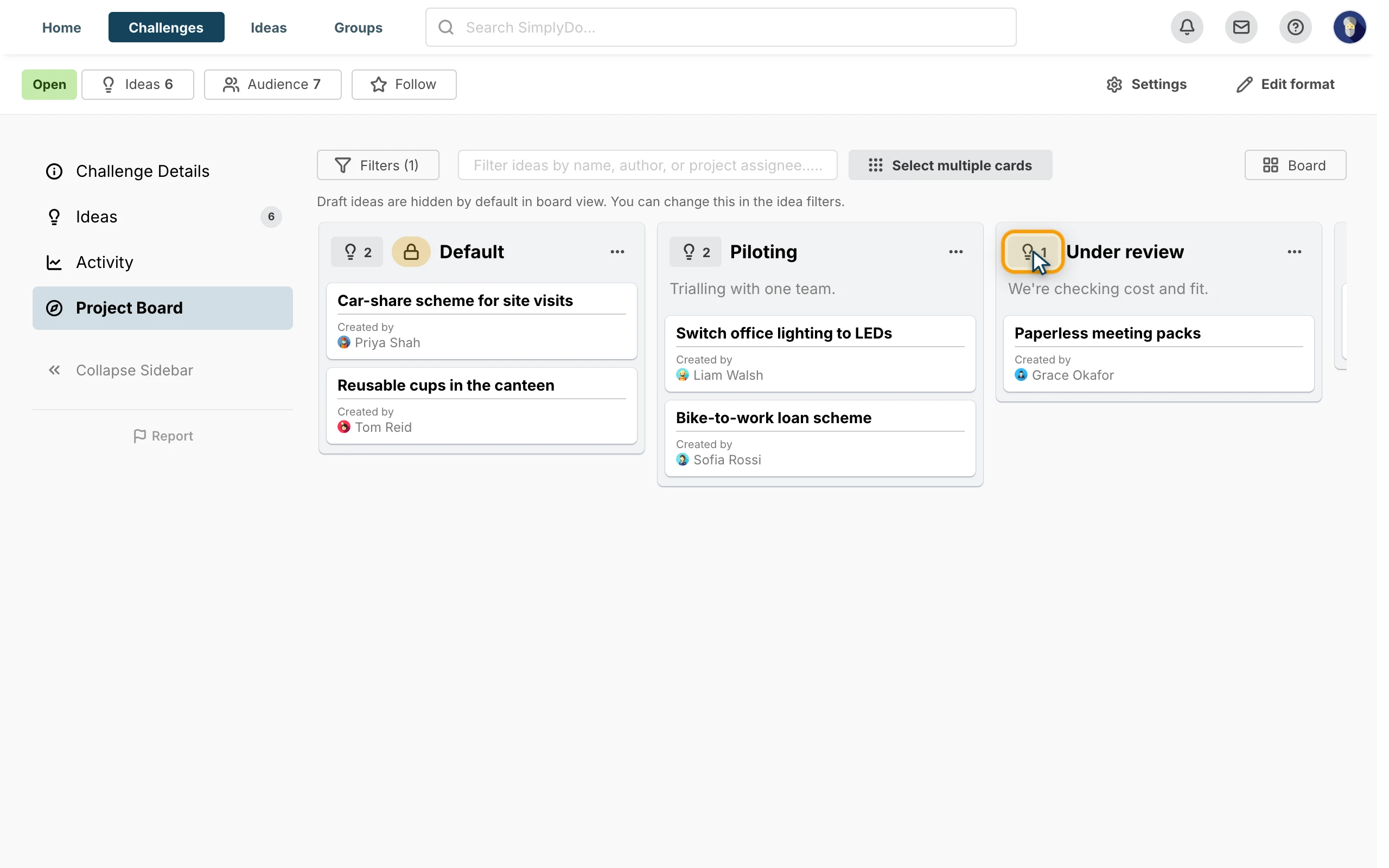This screenshot has height=868, width=1389.
Task: Go to the Home tab
Action: (61, 27)
